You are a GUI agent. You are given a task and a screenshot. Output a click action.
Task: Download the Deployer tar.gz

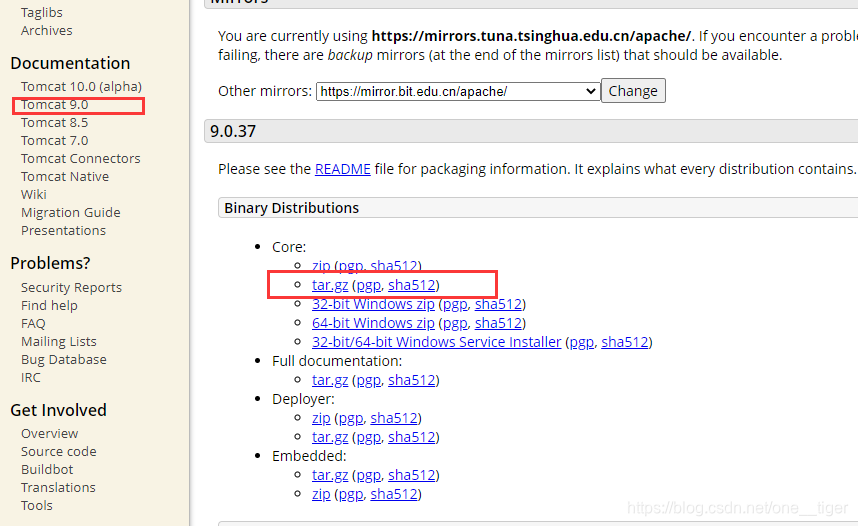tap(330, 437)
